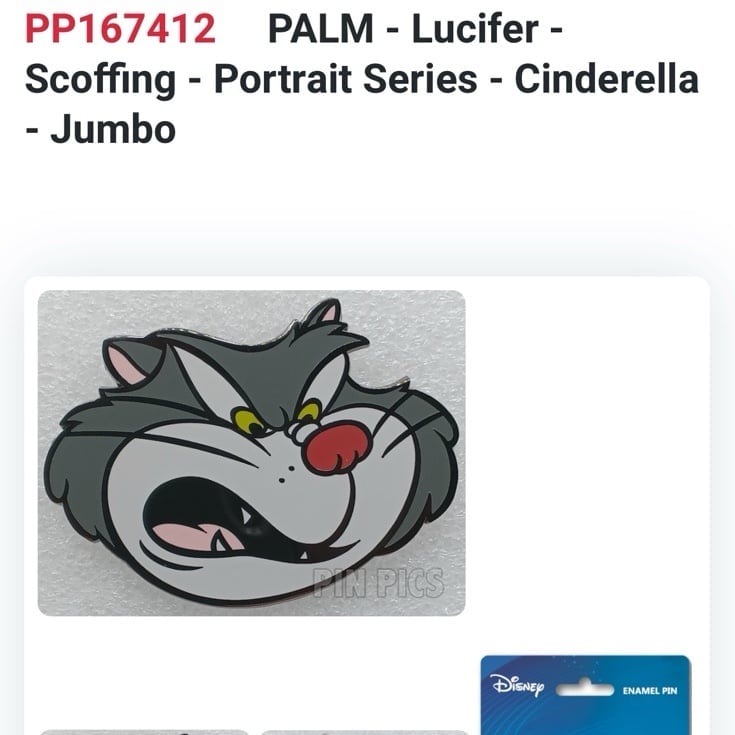Click the Disney logo on the backer card

[518, 685]
